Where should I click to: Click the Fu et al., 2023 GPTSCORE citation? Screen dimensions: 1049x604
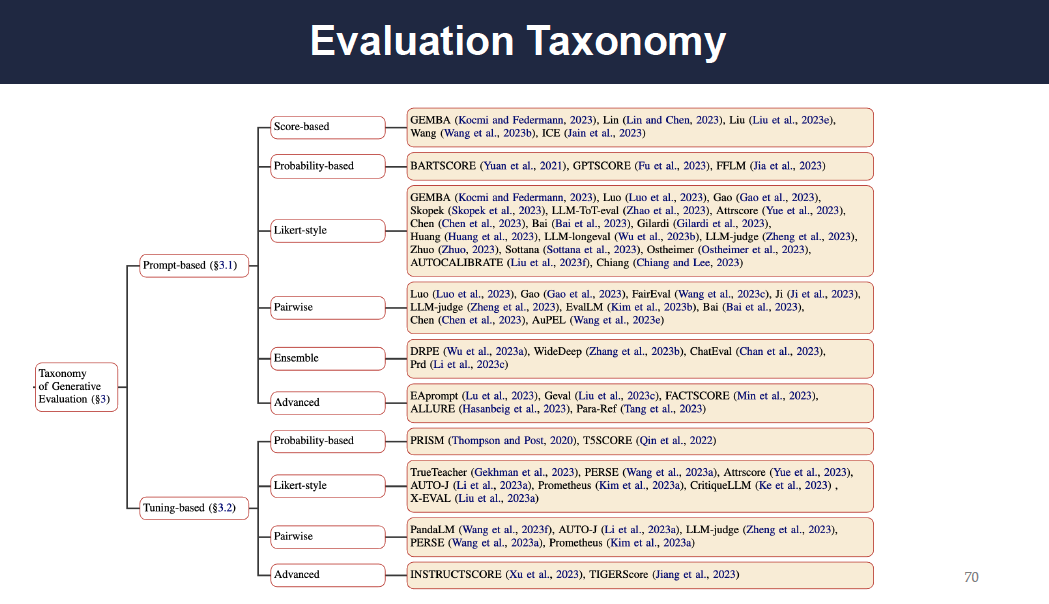point(671,165)
